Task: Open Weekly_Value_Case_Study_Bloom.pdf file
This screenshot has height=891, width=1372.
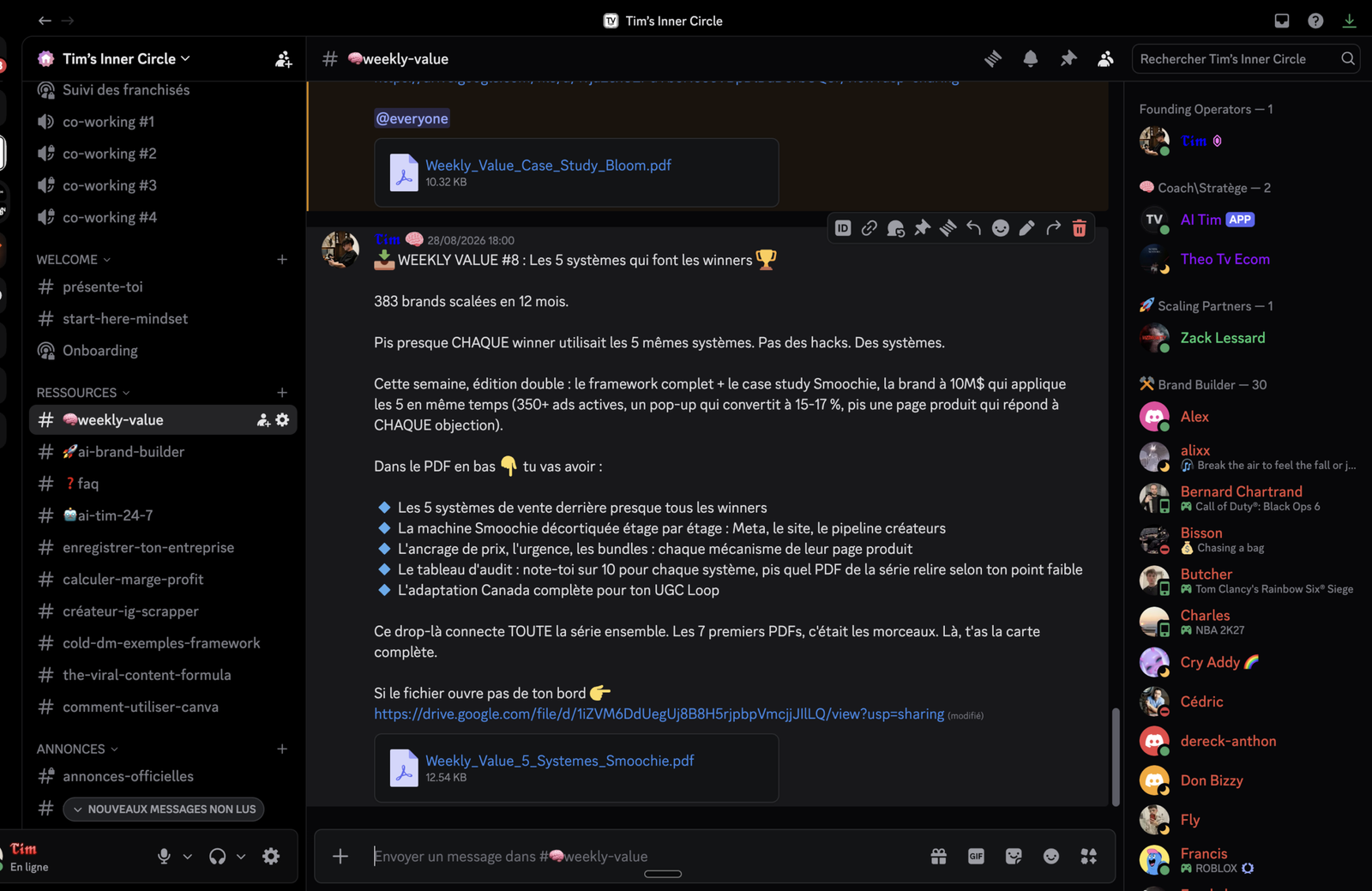Action: tap(548, 166)
